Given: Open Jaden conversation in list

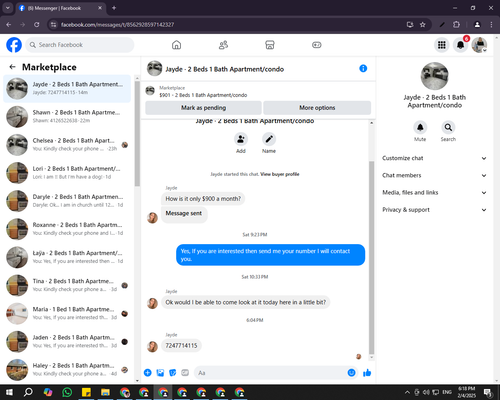Looking at the screenshot, I should pos(67,341).
